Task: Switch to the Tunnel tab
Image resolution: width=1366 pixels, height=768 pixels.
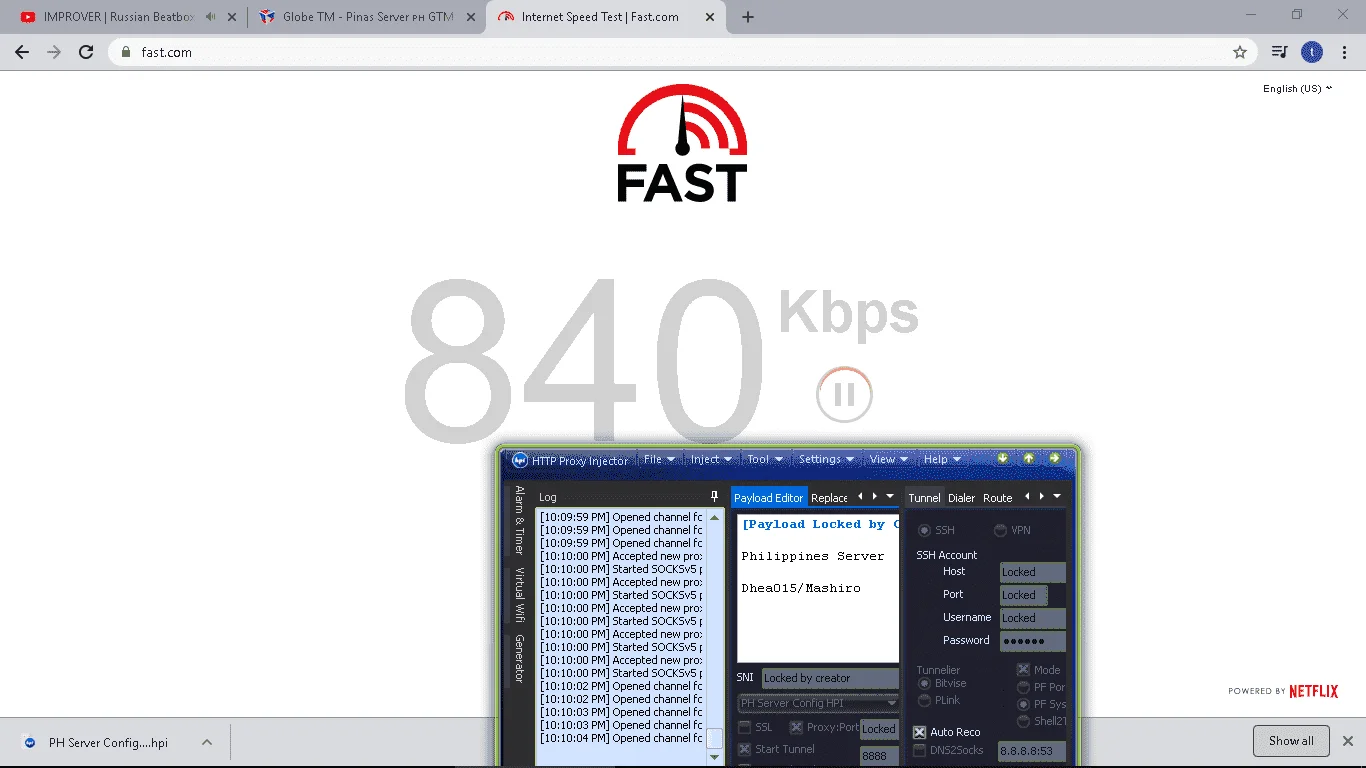Action: pyautogui.click(x=924, y=498)
